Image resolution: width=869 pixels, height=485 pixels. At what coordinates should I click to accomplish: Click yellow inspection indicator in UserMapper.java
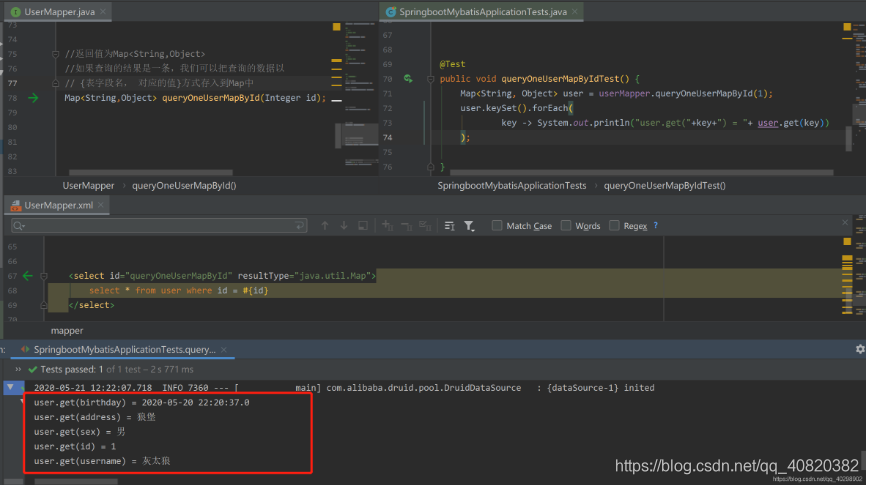tap(336, 27)
